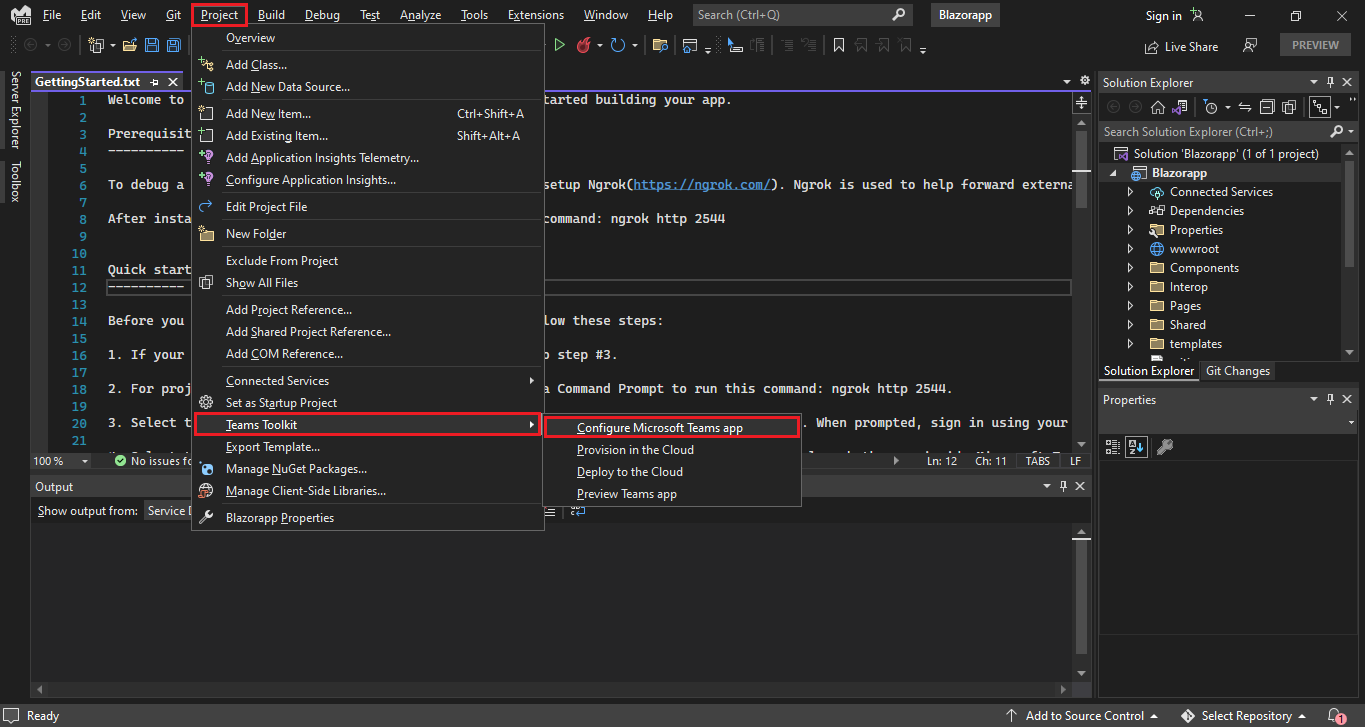The image size is (1365, 727).
Task: Click the Send Feedback person icon
Action: pos(1250,45)
